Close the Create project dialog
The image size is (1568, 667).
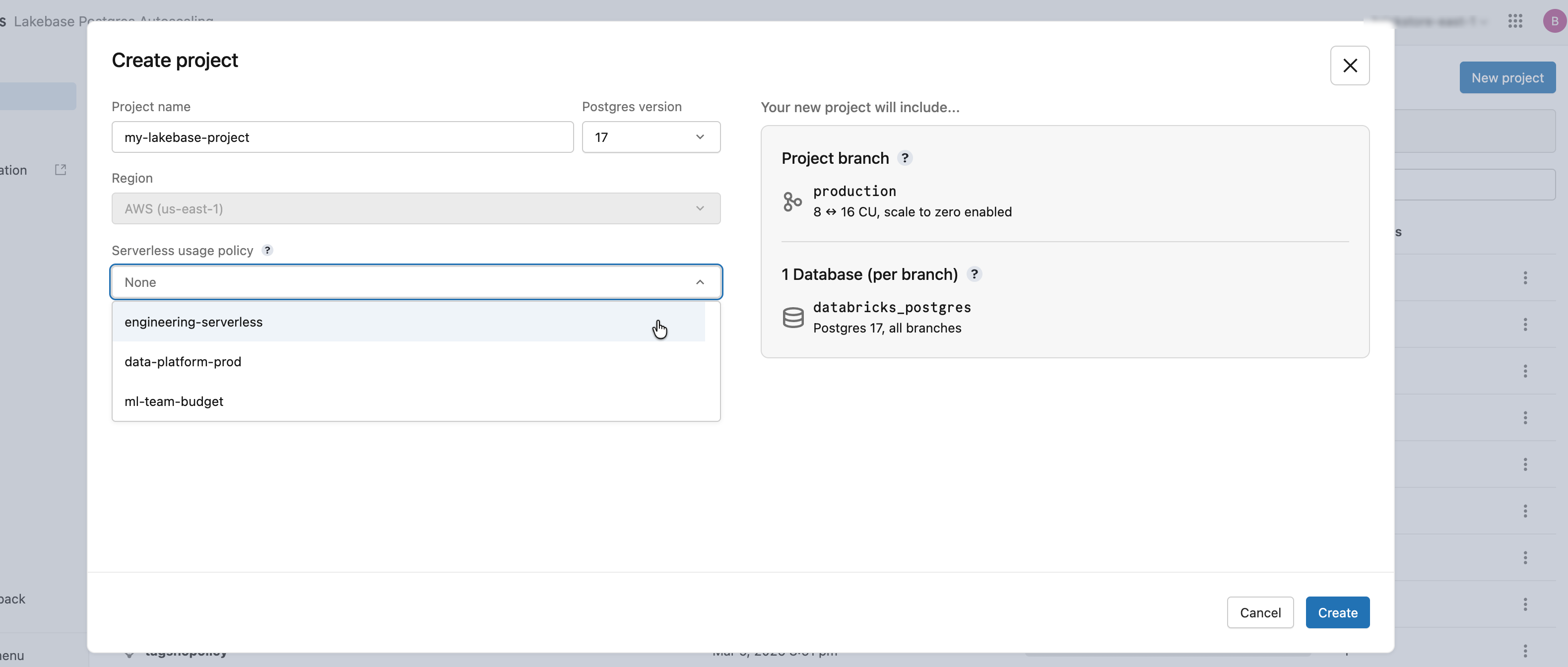[x=1350, y=65]
